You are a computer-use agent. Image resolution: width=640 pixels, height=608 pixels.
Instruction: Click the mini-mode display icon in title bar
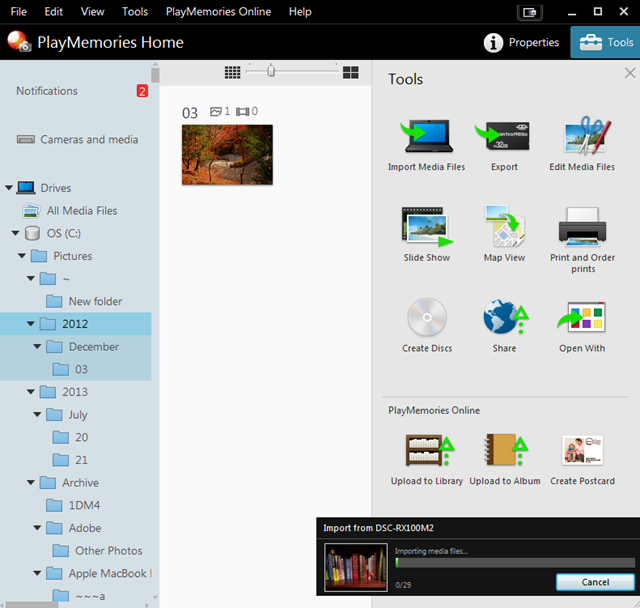529,12
